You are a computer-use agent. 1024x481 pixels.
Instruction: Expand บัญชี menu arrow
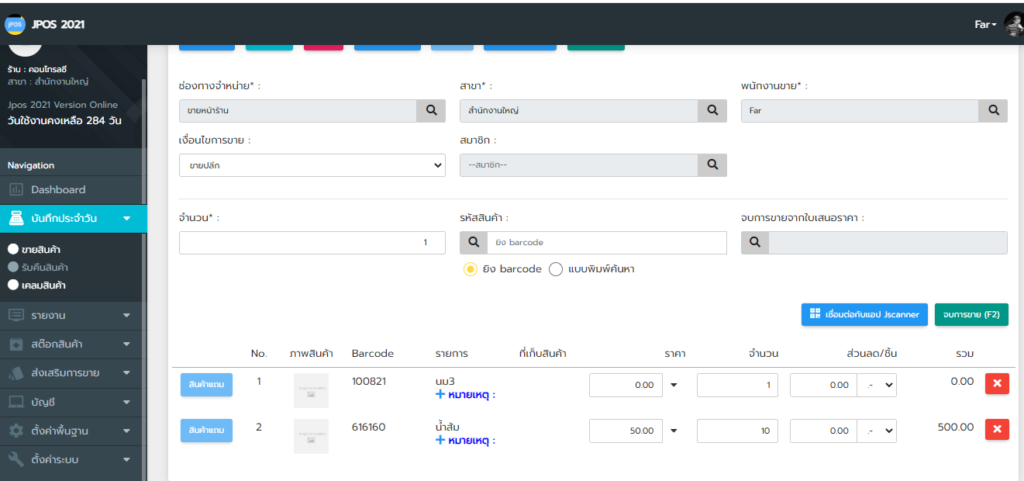(x=127, y=402)
